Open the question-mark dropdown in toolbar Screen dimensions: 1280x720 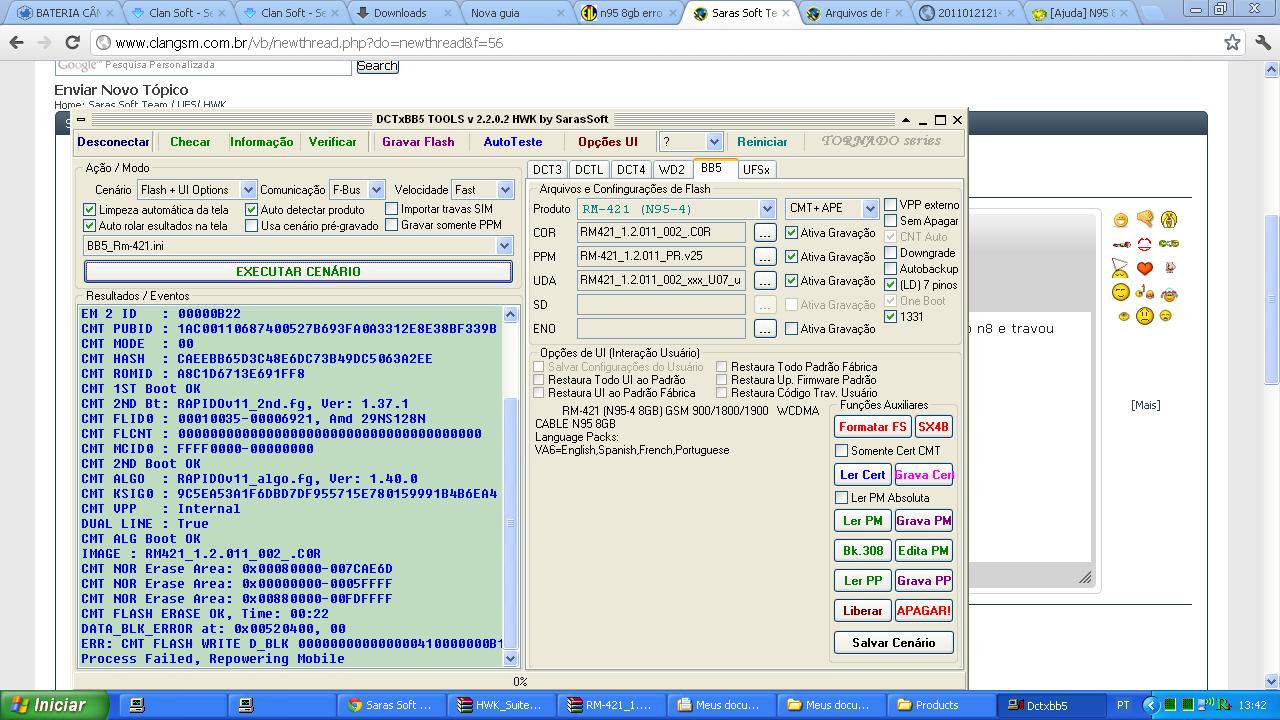pos(714,142)
